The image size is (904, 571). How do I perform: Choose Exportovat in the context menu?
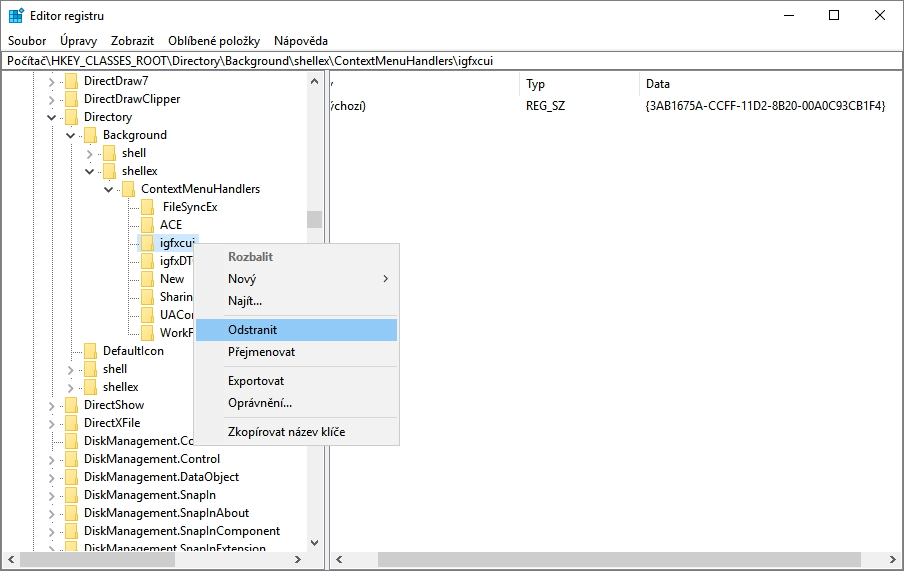click(x=296, y=381)
